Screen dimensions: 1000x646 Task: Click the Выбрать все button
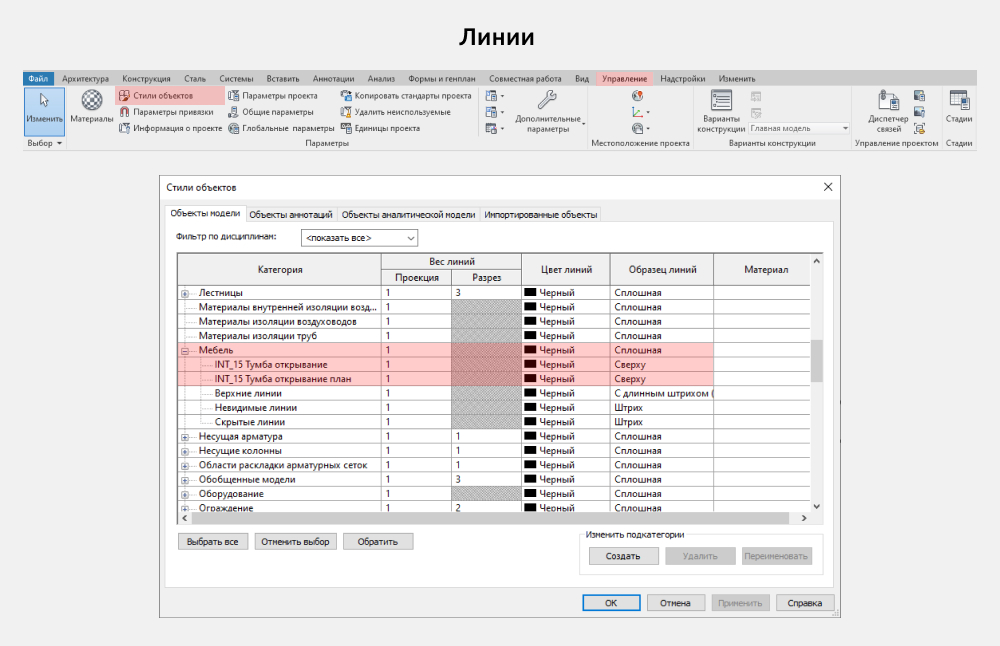(x=212, y=541)
